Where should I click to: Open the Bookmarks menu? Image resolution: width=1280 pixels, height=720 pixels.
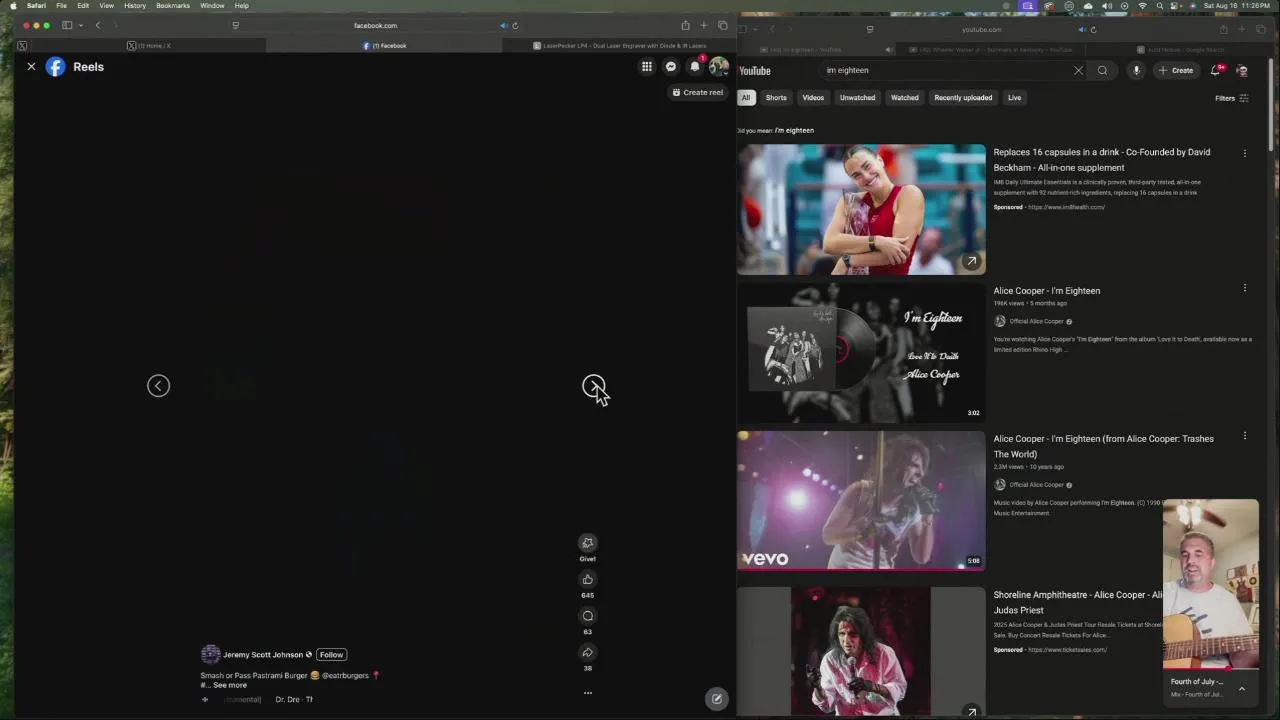click(173, 6)
